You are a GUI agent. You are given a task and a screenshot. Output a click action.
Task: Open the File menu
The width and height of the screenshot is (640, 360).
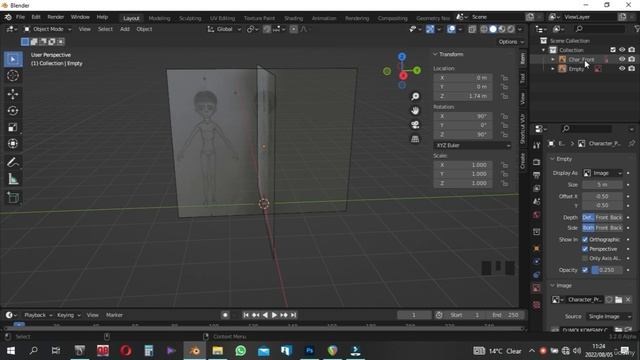[20, 17]
